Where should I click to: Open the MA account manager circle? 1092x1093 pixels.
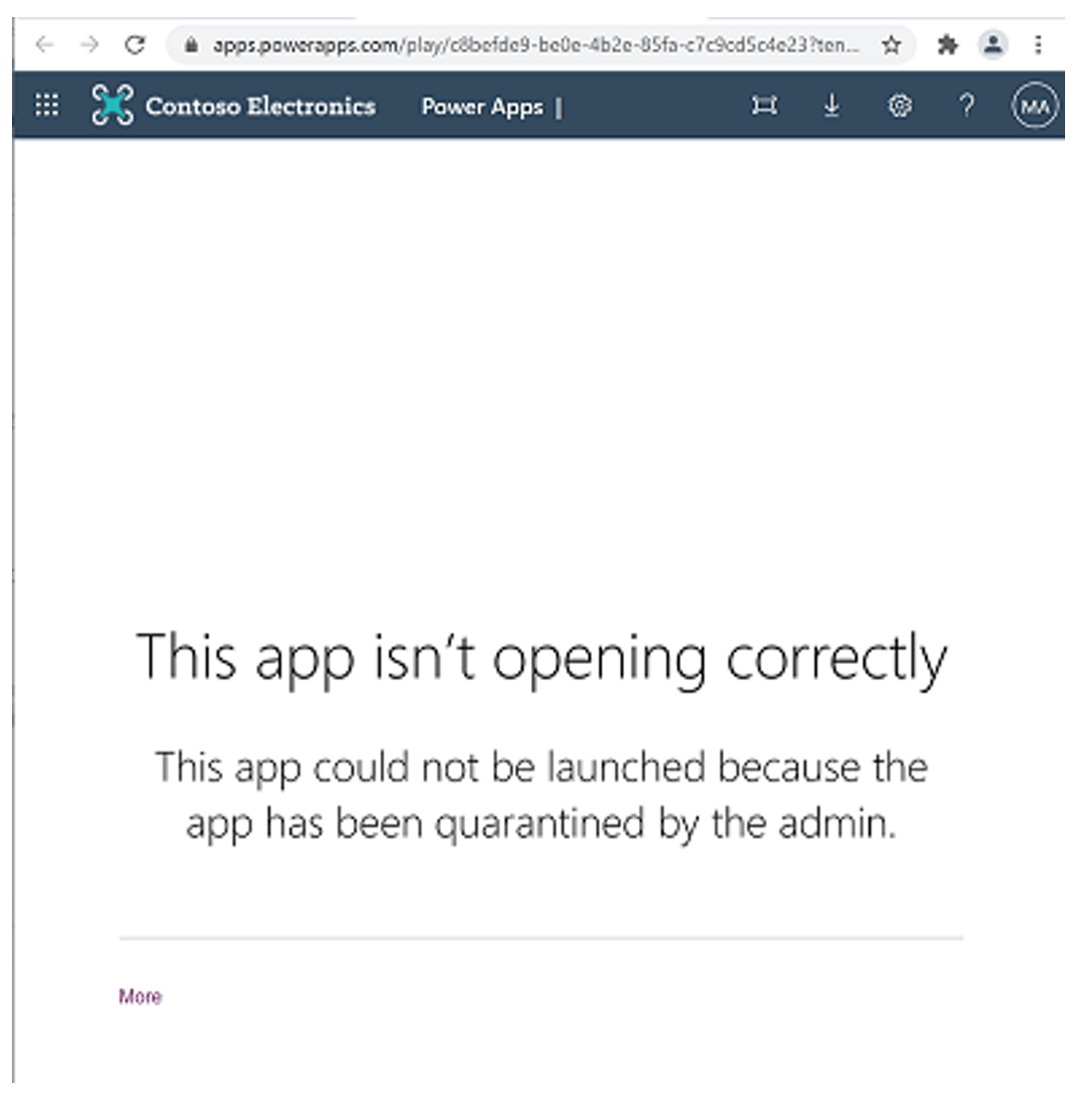[1035, 106]
